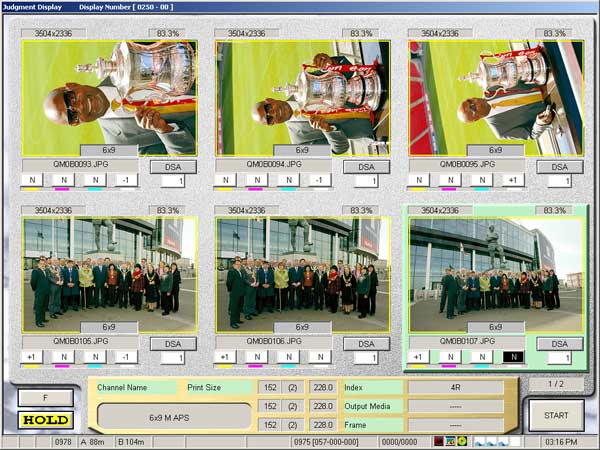Click the F button above HOLD
The height and width of the screenshot is (450, 600).
coord(46,398)
